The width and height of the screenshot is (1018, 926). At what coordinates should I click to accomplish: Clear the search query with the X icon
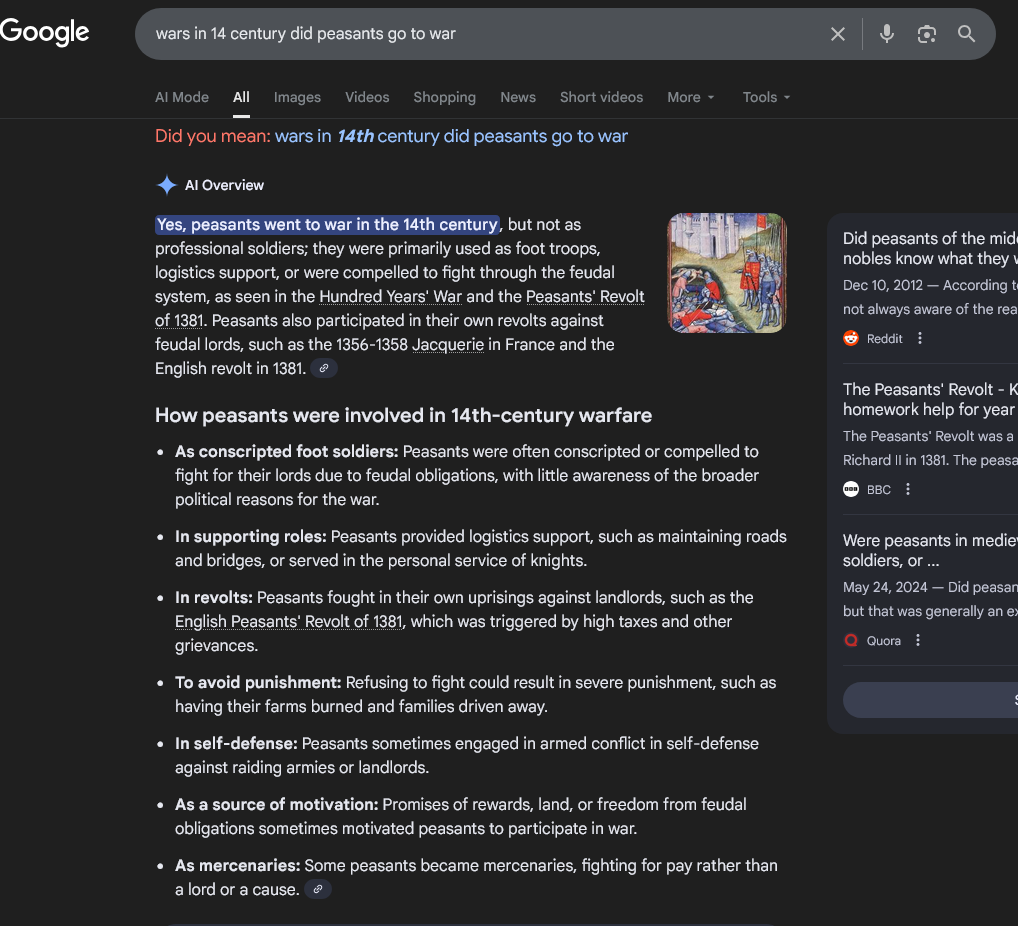[838, 34]
